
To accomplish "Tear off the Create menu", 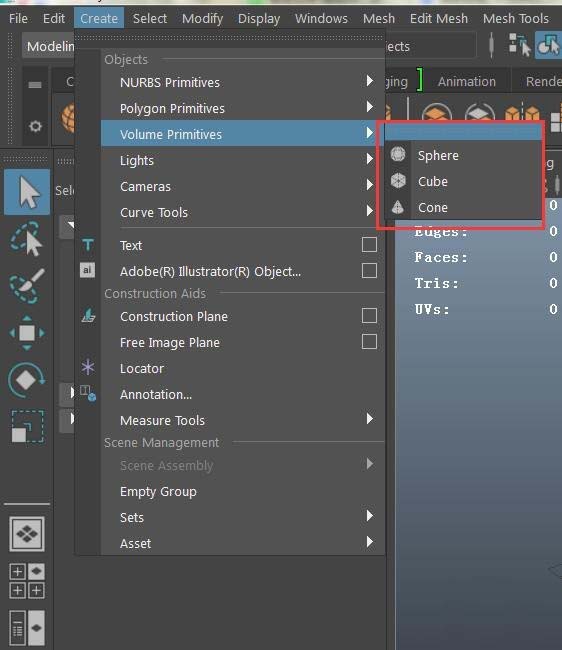I will 230,38.
